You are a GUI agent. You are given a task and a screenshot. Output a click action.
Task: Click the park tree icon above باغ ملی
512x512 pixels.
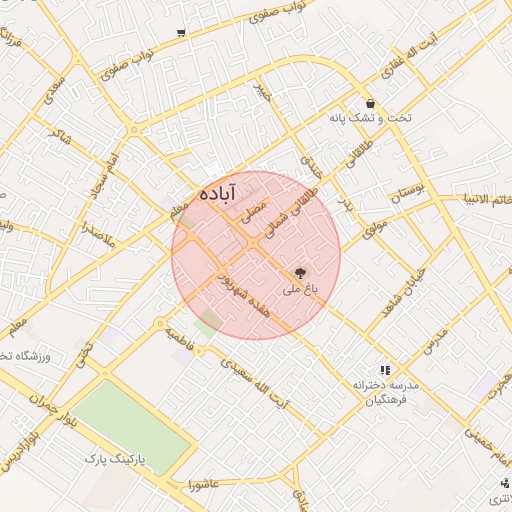(x=300, y=273)
